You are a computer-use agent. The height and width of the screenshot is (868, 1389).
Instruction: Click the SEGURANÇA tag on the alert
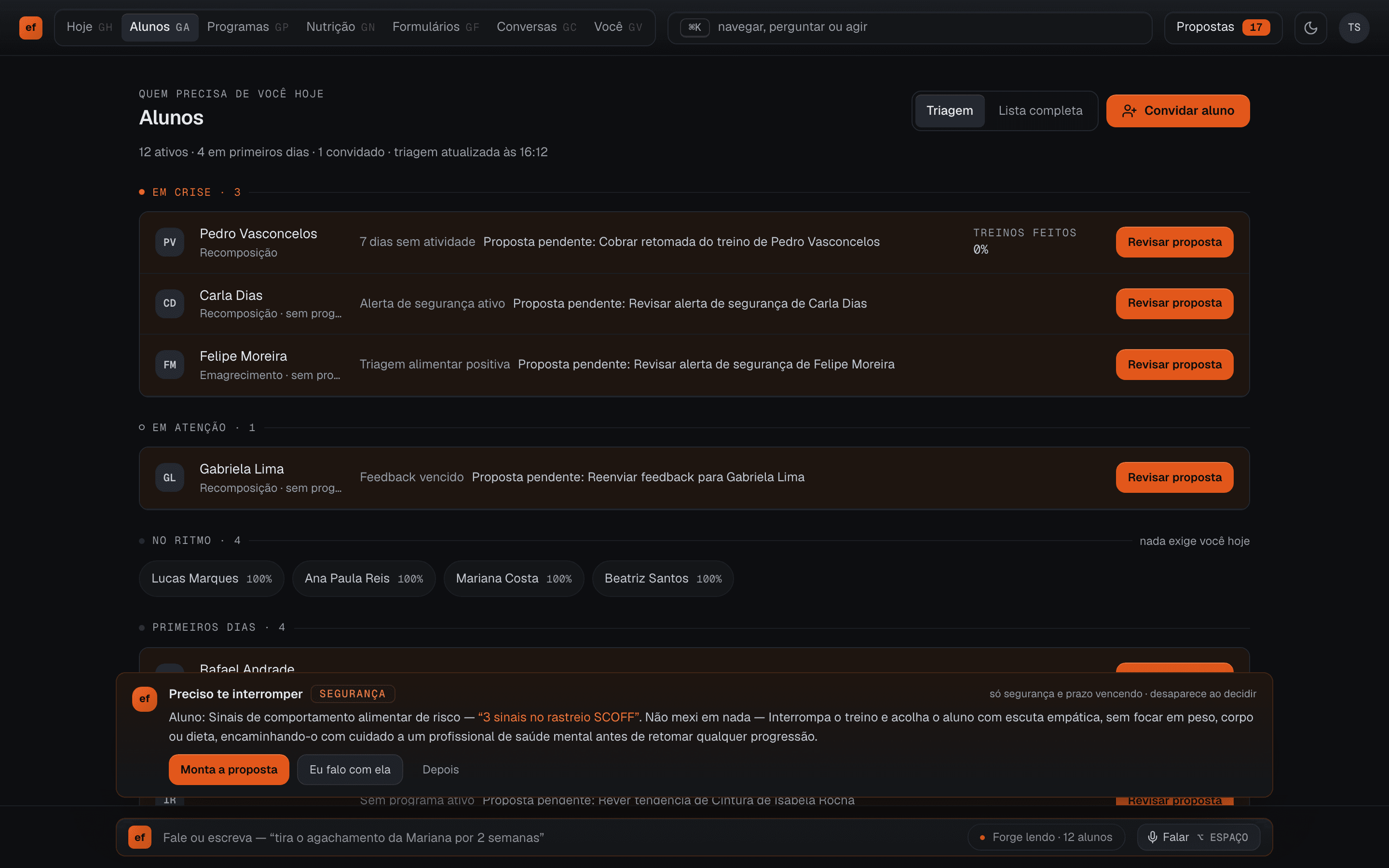[x=353, y=694]
